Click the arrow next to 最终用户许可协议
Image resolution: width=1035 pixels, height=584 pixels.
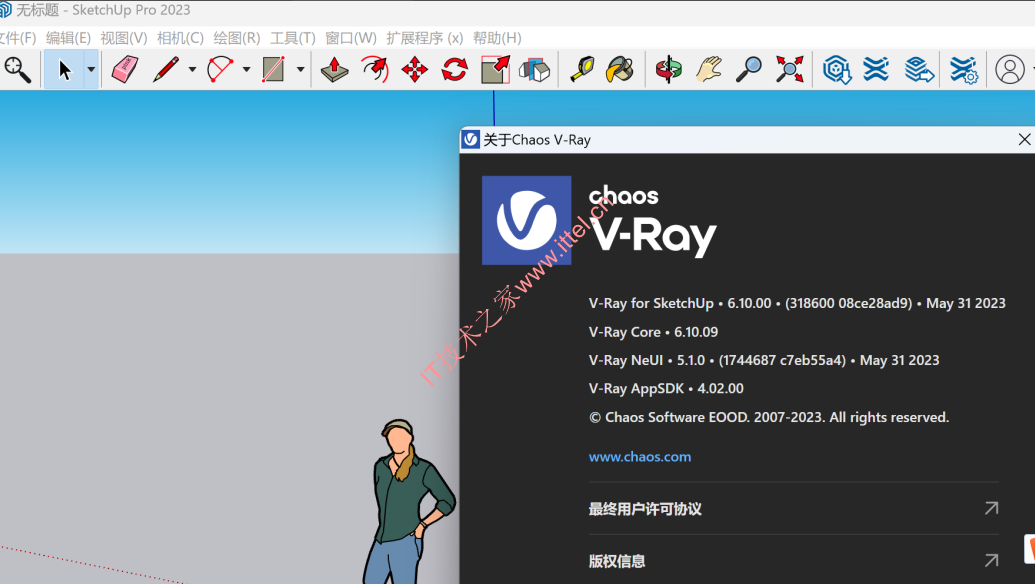tap(991, 508)
